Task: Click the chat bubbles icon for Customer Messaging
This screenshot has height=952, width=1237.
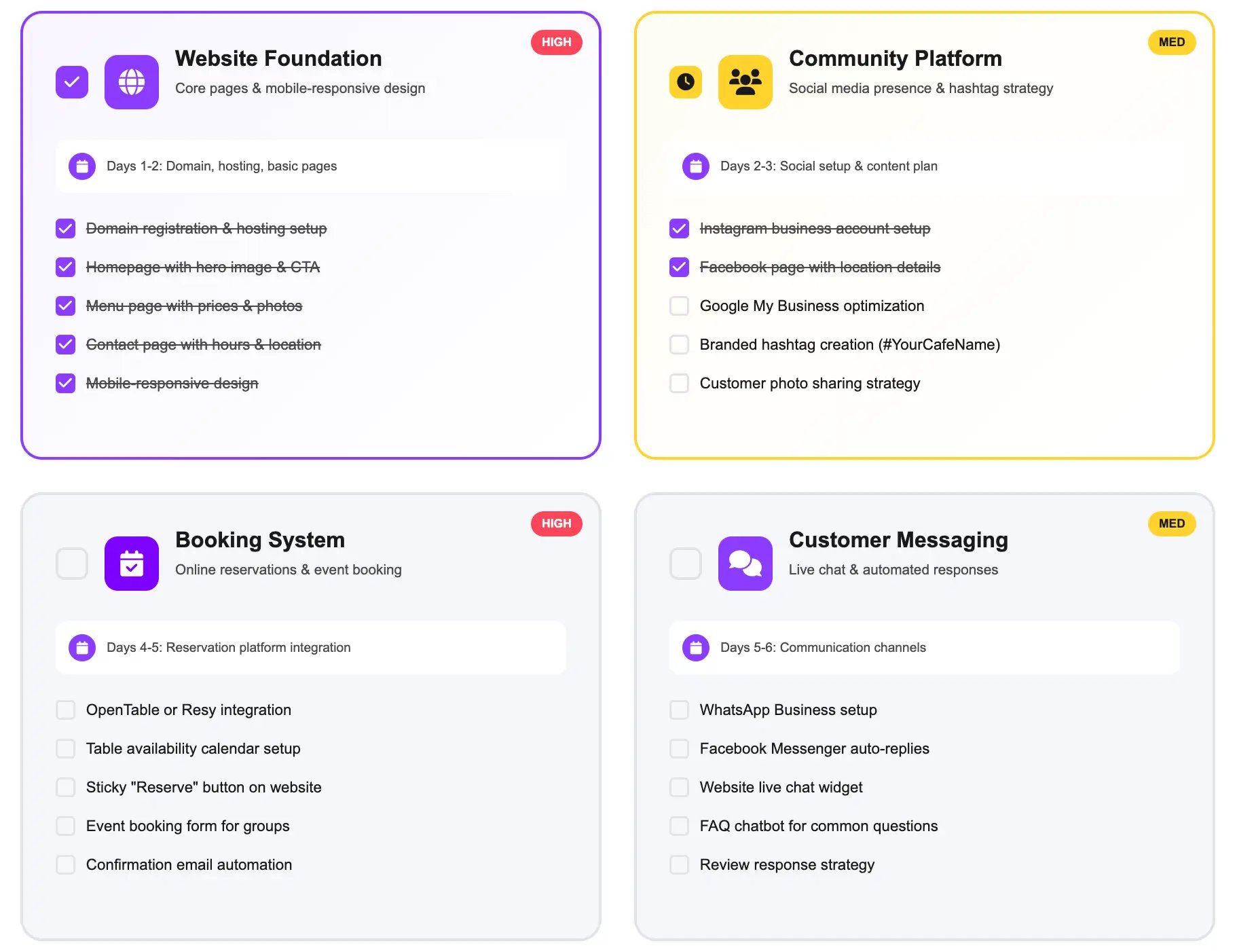Action: click(x=745, y=564)
